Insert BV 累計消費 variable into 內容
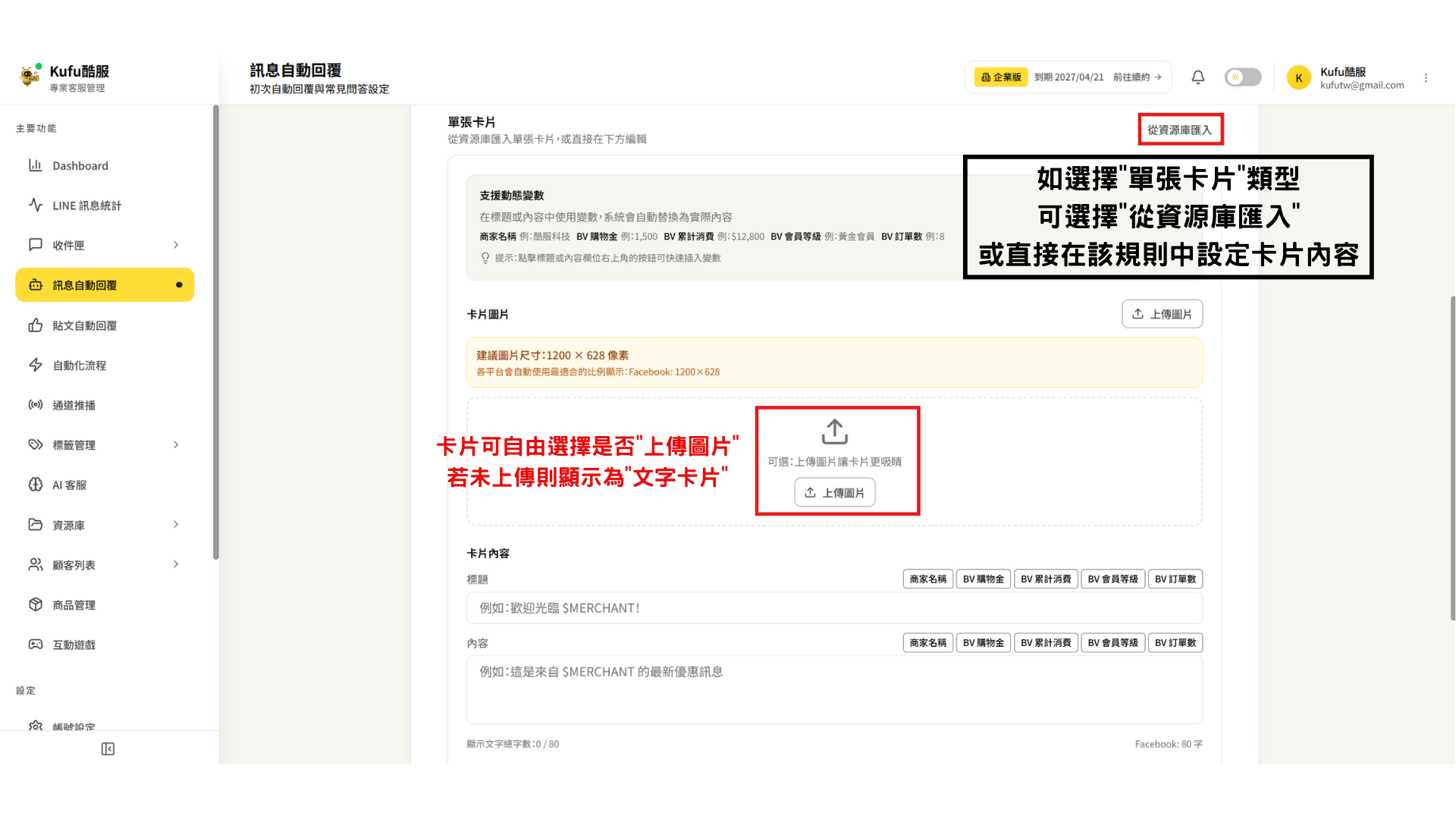Image resolution: width=1456 pixels, height=819 pixels. point(1046,643)
